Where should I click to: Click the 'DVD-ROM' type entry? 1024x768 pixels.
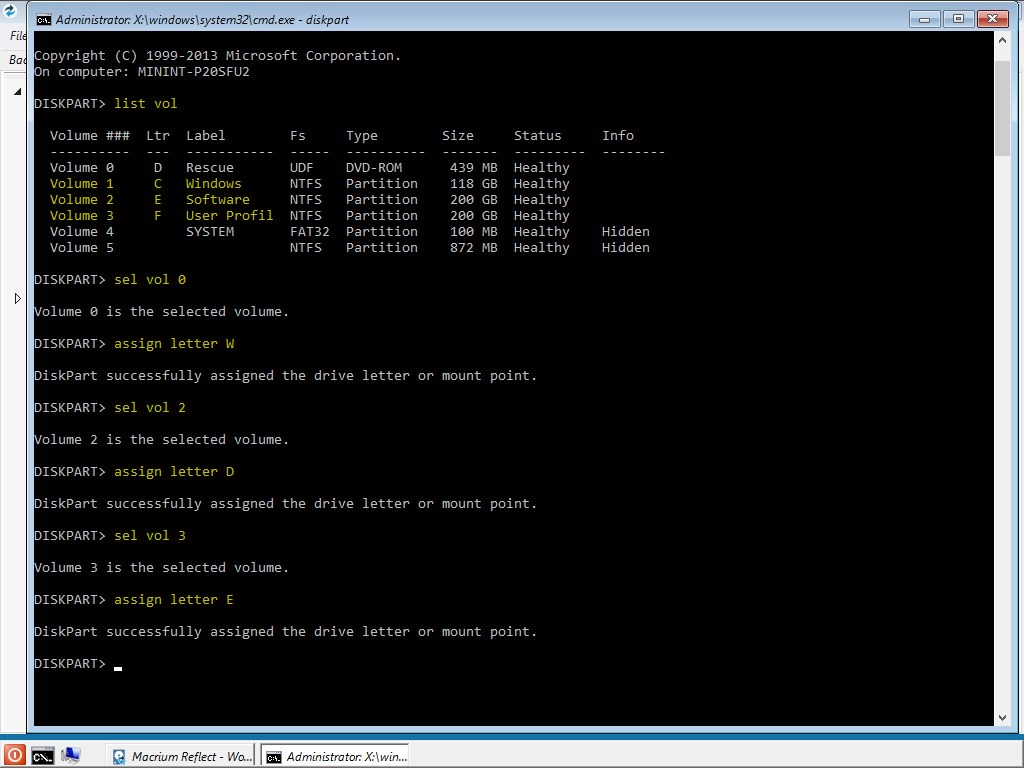click(x=374, y=167)
